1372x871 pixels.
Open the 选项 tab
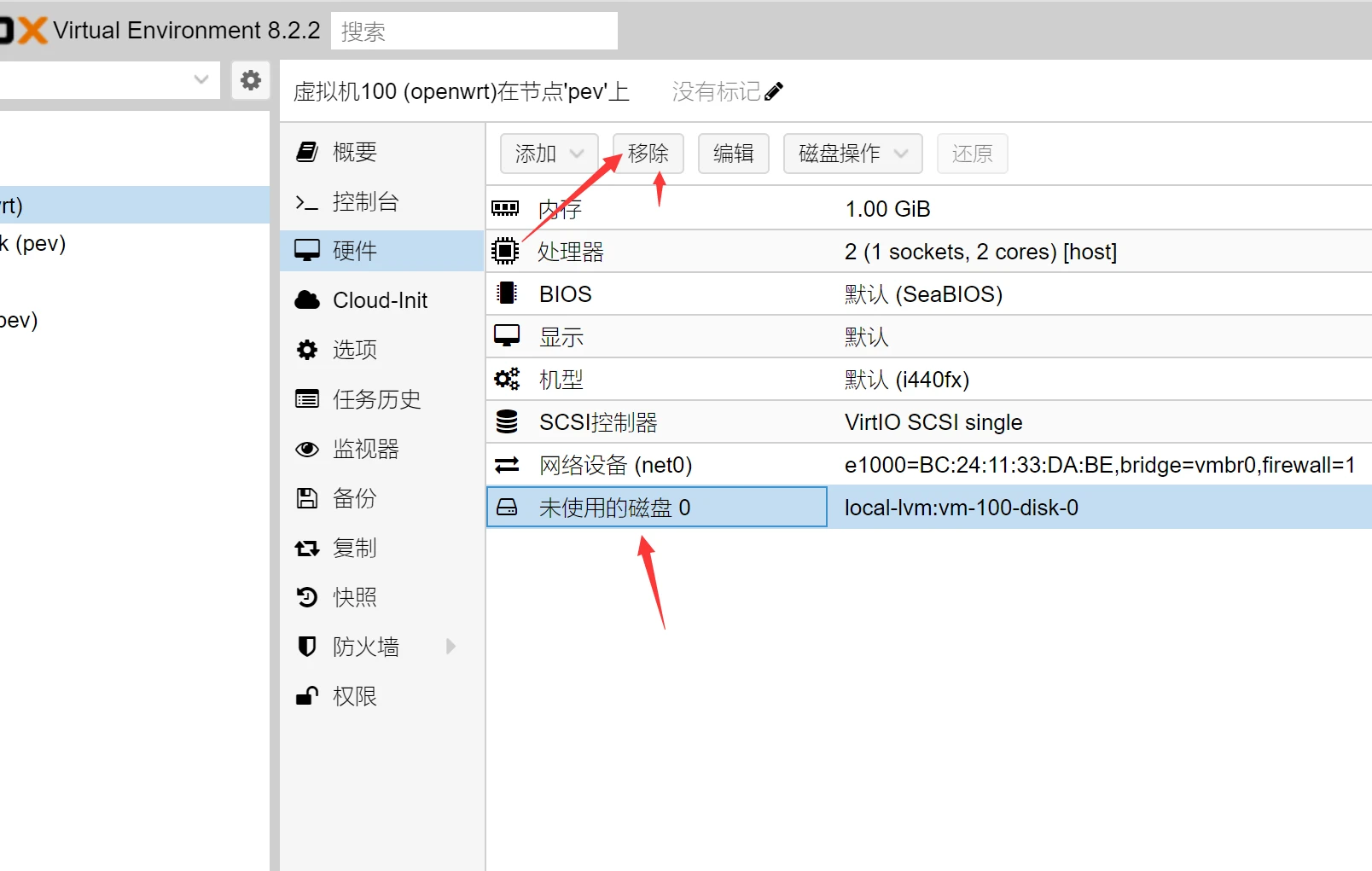pos(382,350)
